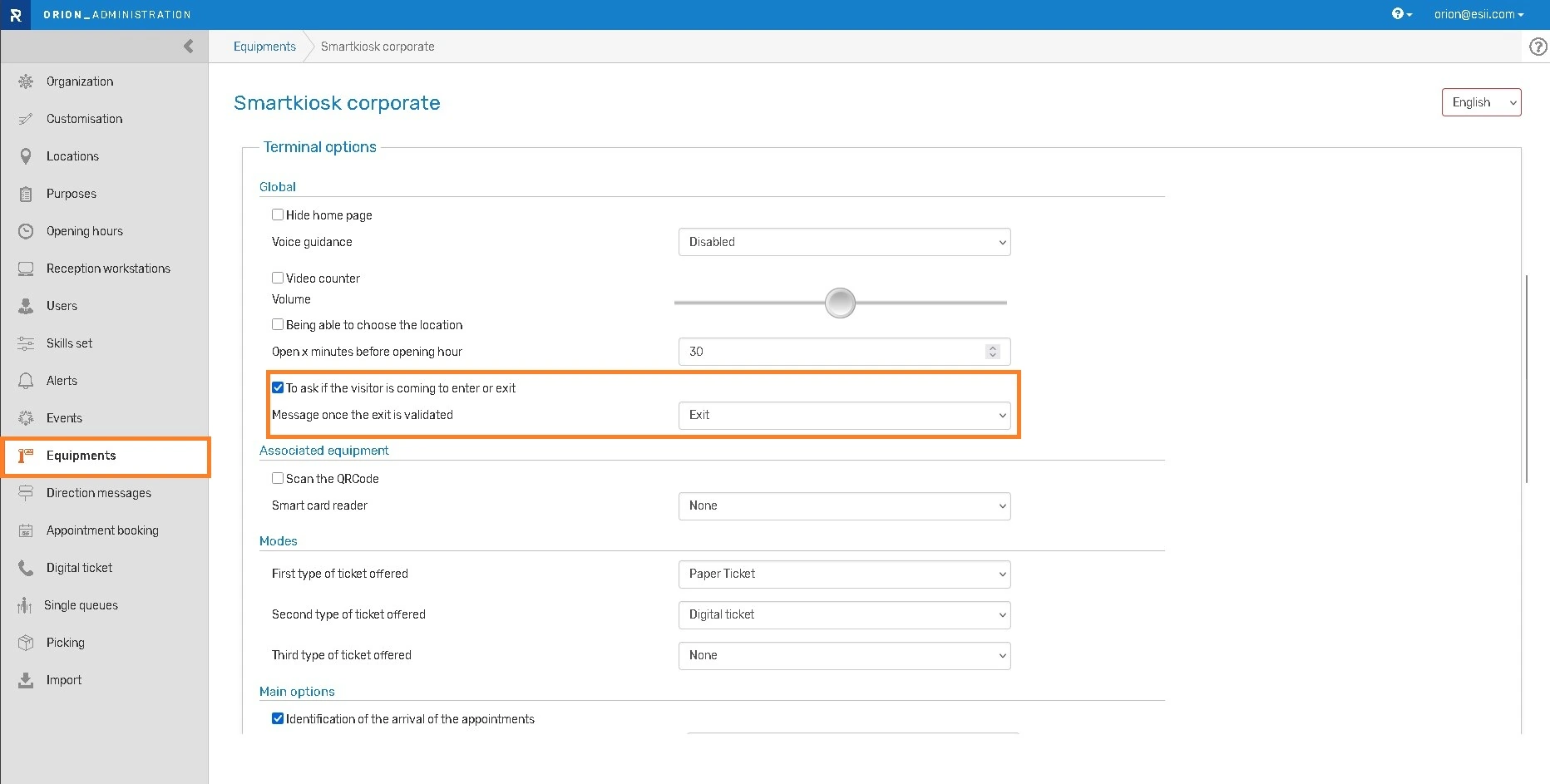
Task: Go to Appointment booking menu item
Action: [102, 530]
